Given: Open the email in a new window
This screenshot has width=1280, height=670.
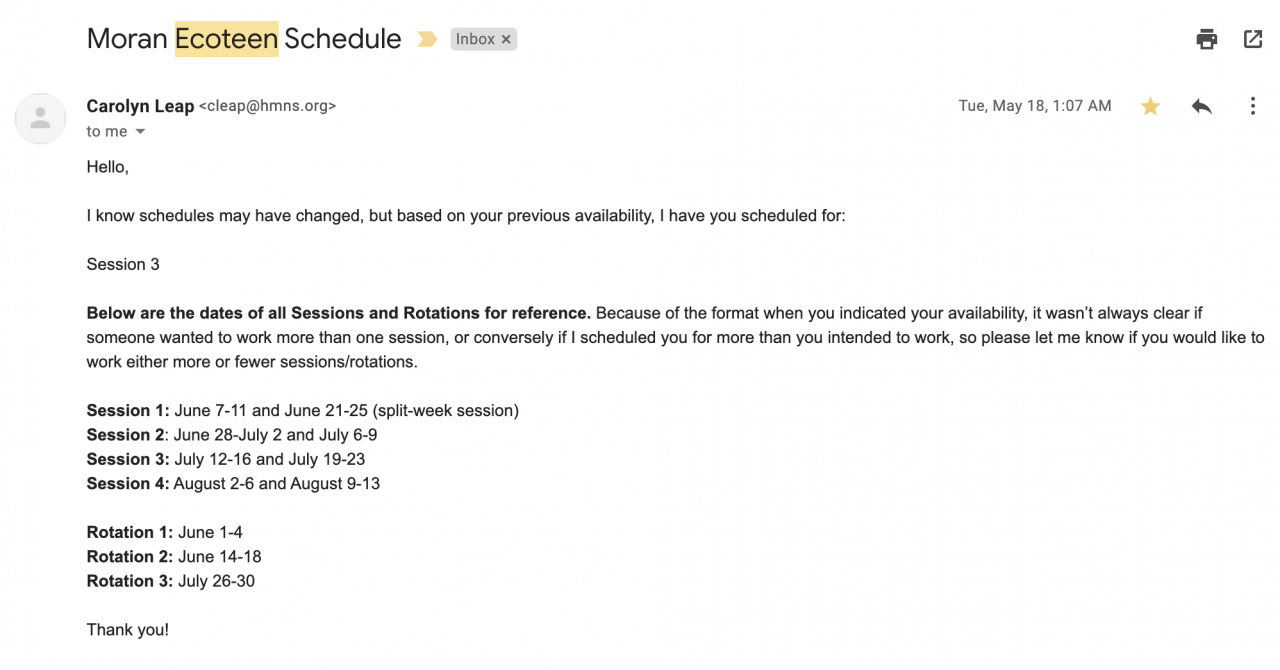Looking at the screenshot, I should pos(1253,40).
